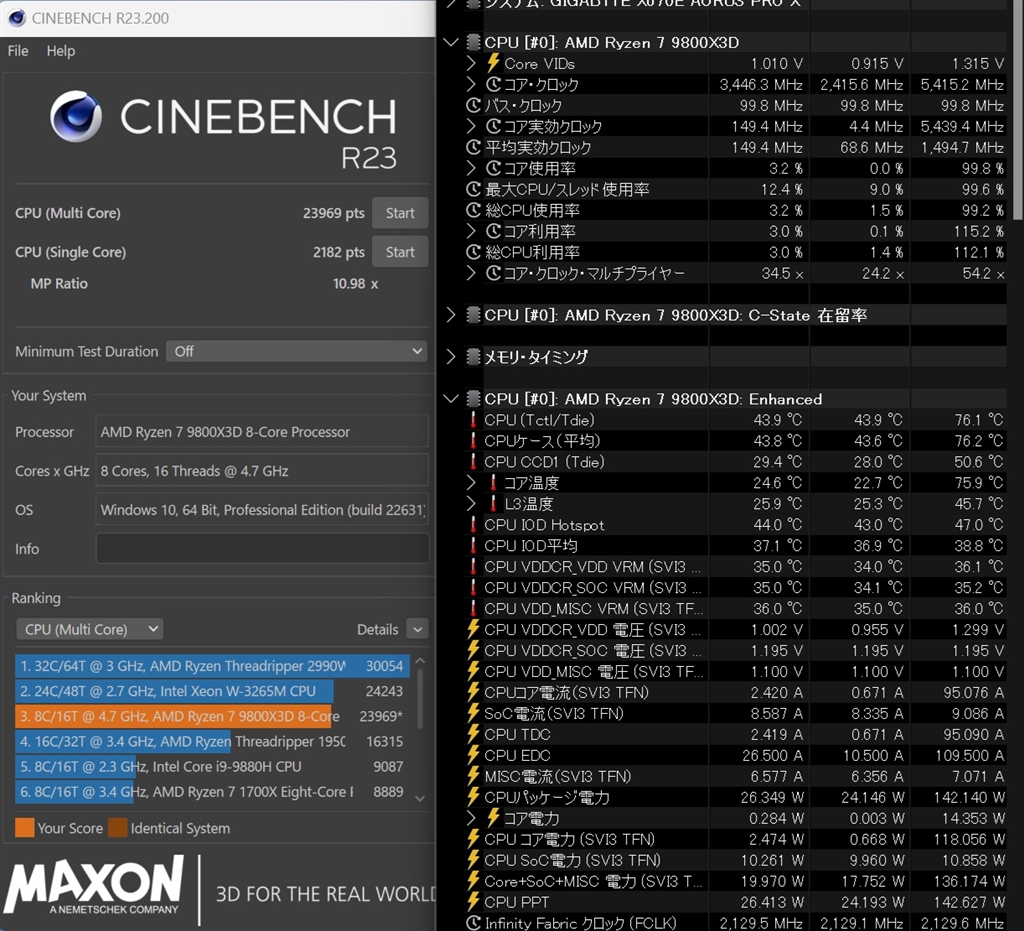1024x931 pixels.
Task: Open the Help menu
Action: pos(60,51)
